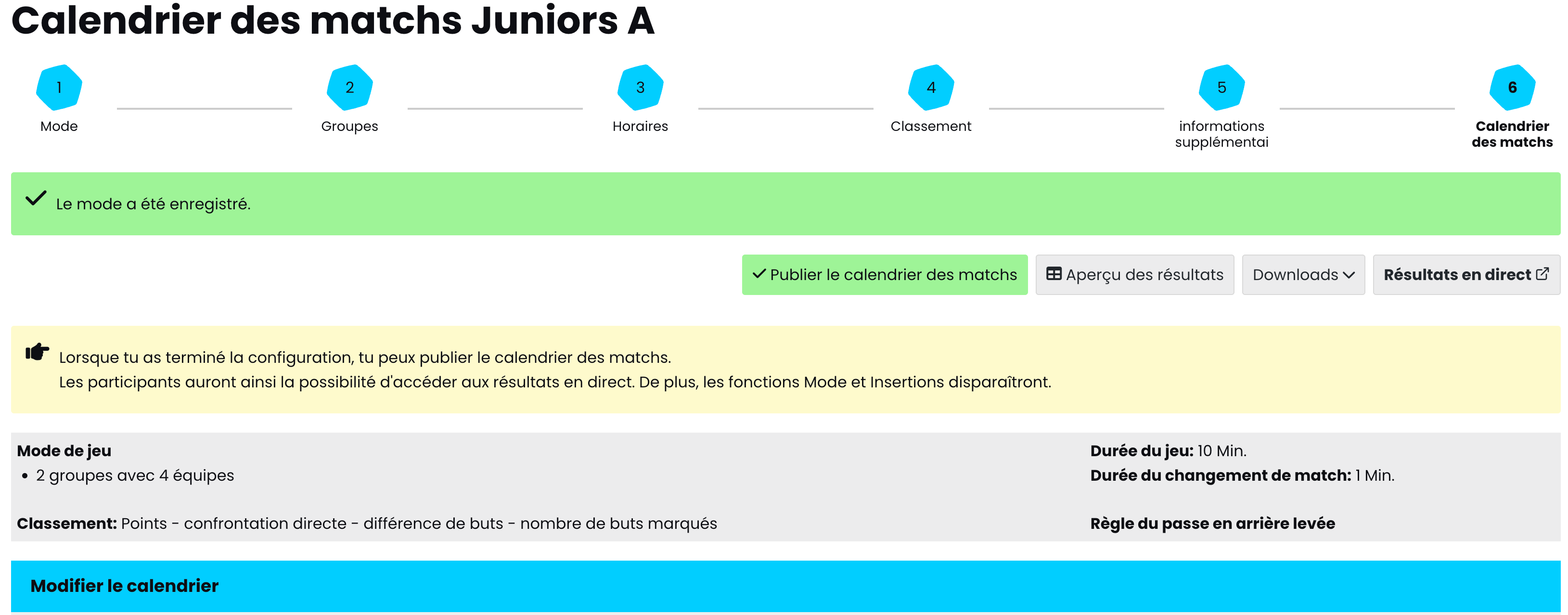Publish the match calendar
Viewport: 1568px width, 615px height.
point(885,275)
